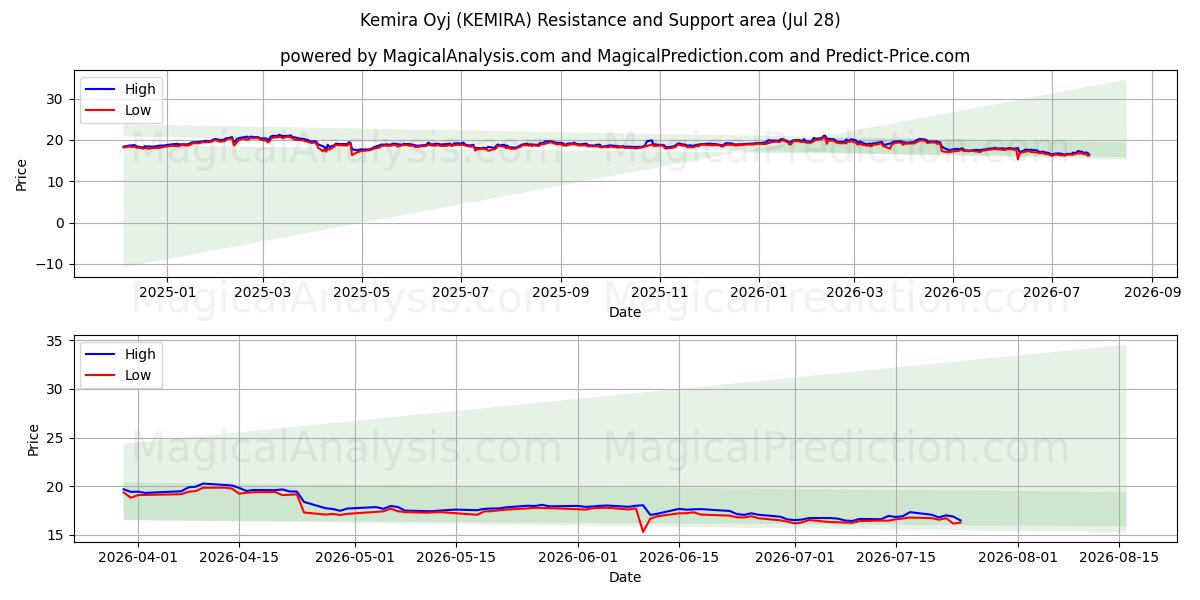
Task: Click the '2026-05-01' tick label
Action: (x=355, y=557)
